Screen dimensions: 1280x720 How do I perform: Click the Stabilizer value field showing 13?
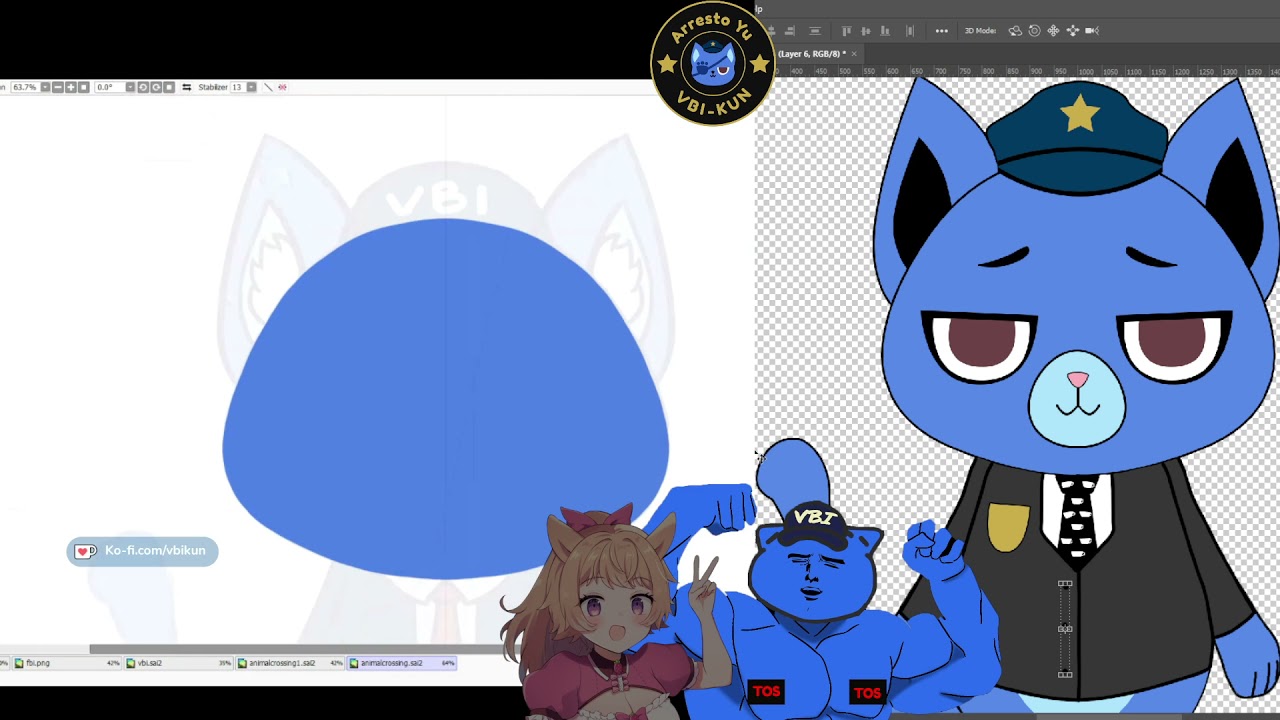point(238,87)
